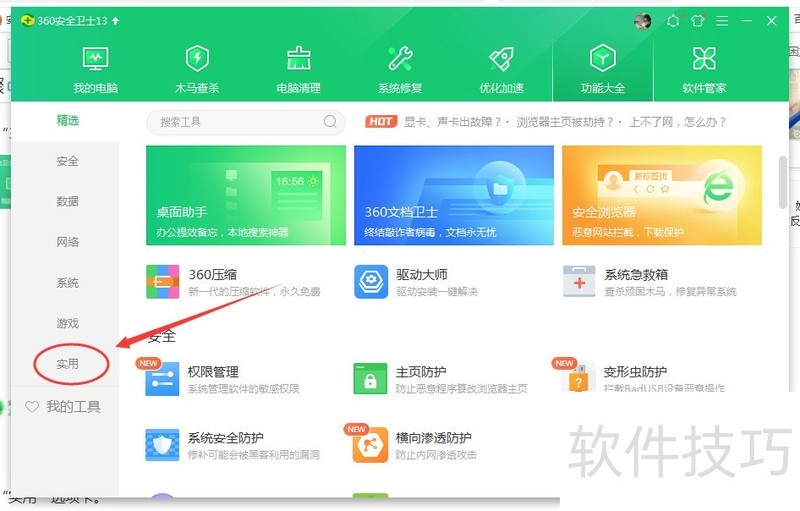Screen dimensions: 800x511
Task: Open the 桌面助手 banner
Action: [246, 195]
